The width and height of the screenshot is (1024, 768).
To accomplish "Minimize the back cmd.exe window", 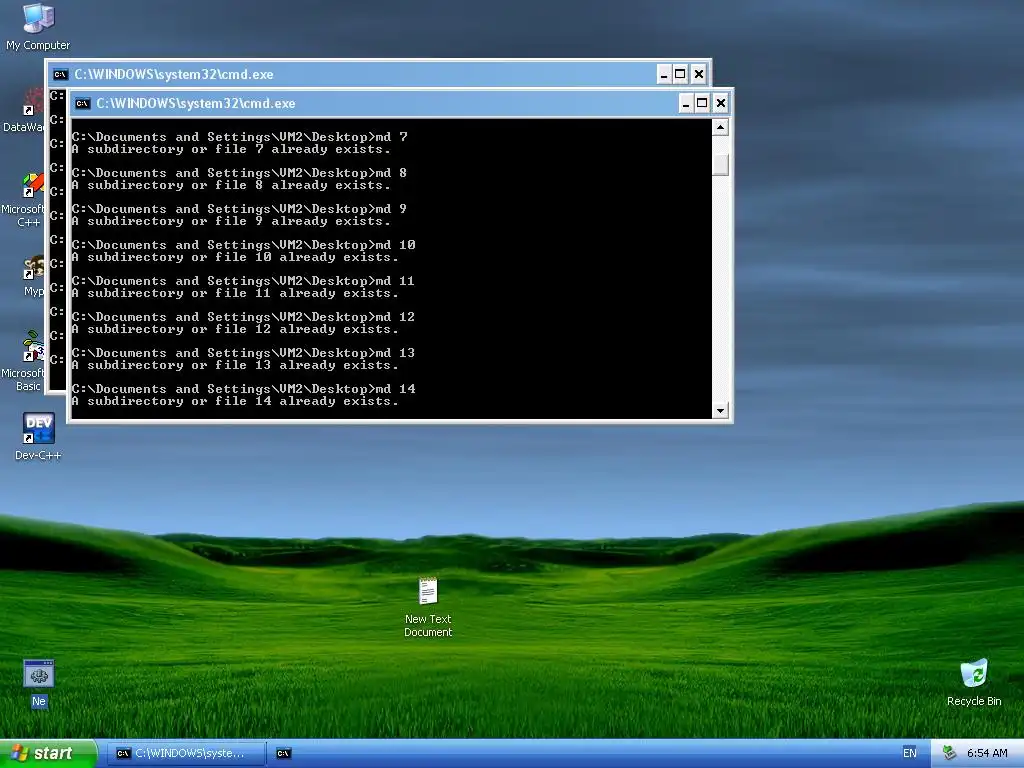I will [664, 74].
